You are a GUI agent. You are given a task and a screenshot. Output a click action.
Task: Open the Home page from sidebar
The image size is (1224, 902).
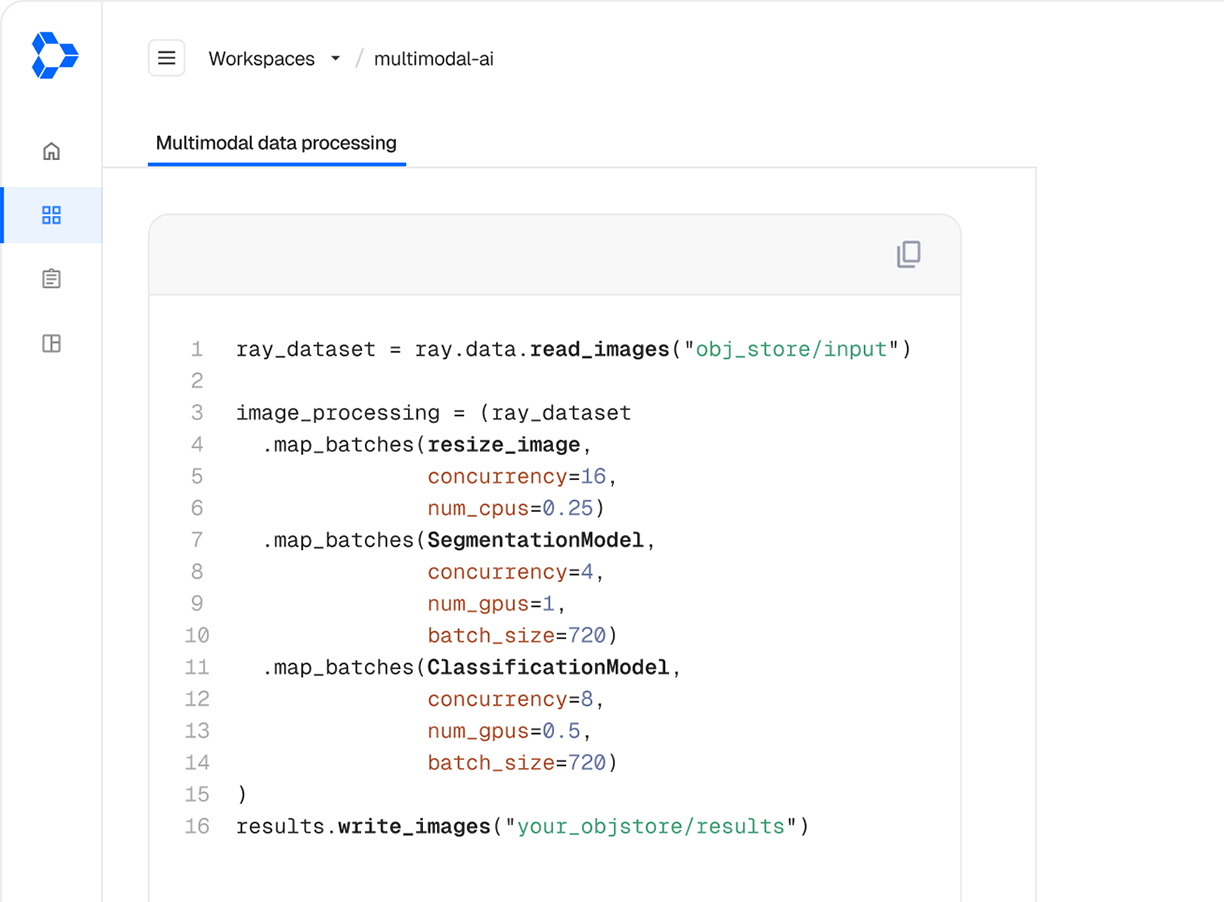[x=51, y=150]
